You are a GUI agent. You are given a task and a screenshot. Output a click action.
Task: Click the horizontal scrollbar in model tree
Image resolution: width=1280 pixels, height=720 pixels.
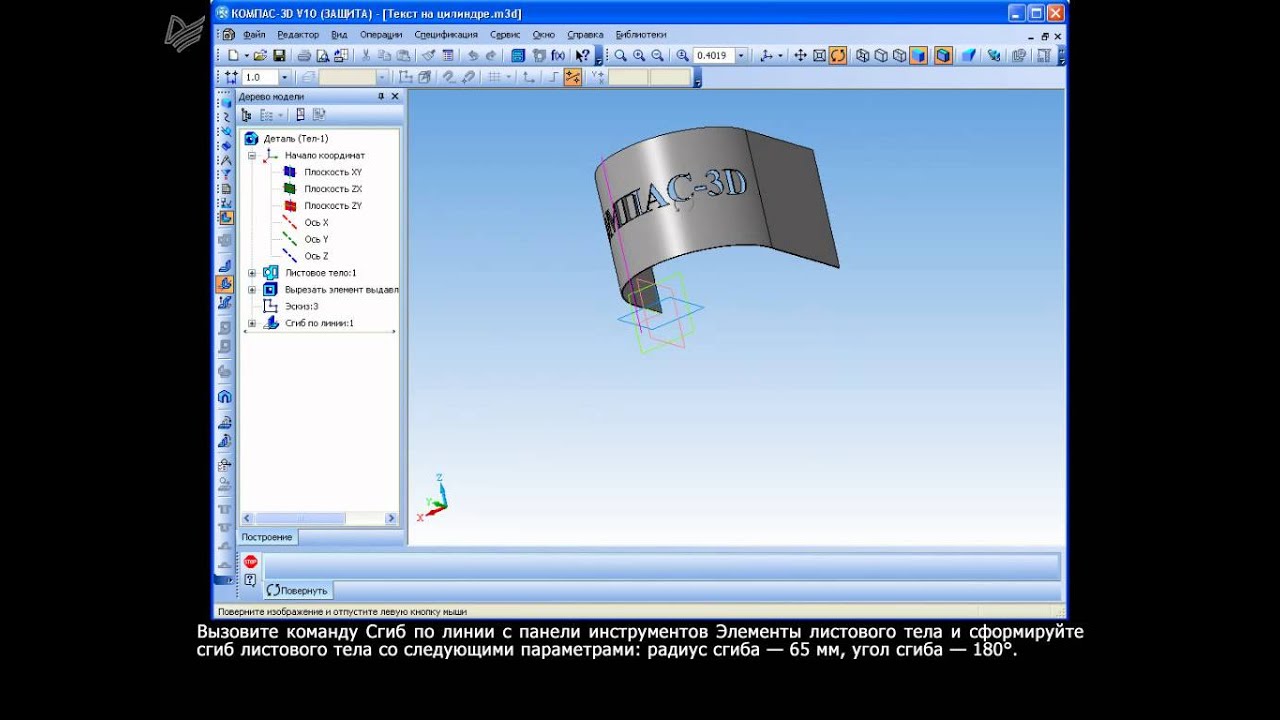pyautogui.click(x=318, y=519)
